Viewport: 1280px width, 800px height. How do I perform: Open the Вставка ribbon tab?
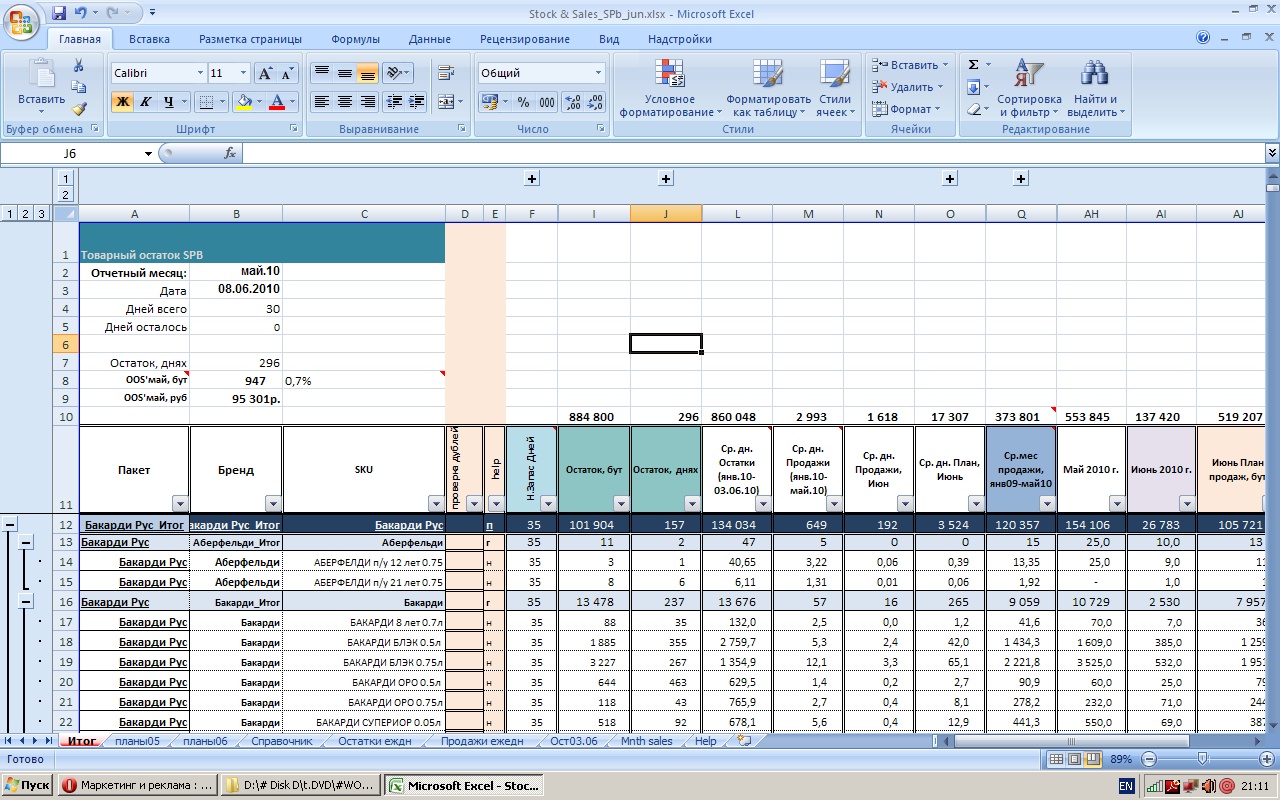(149, 39)
